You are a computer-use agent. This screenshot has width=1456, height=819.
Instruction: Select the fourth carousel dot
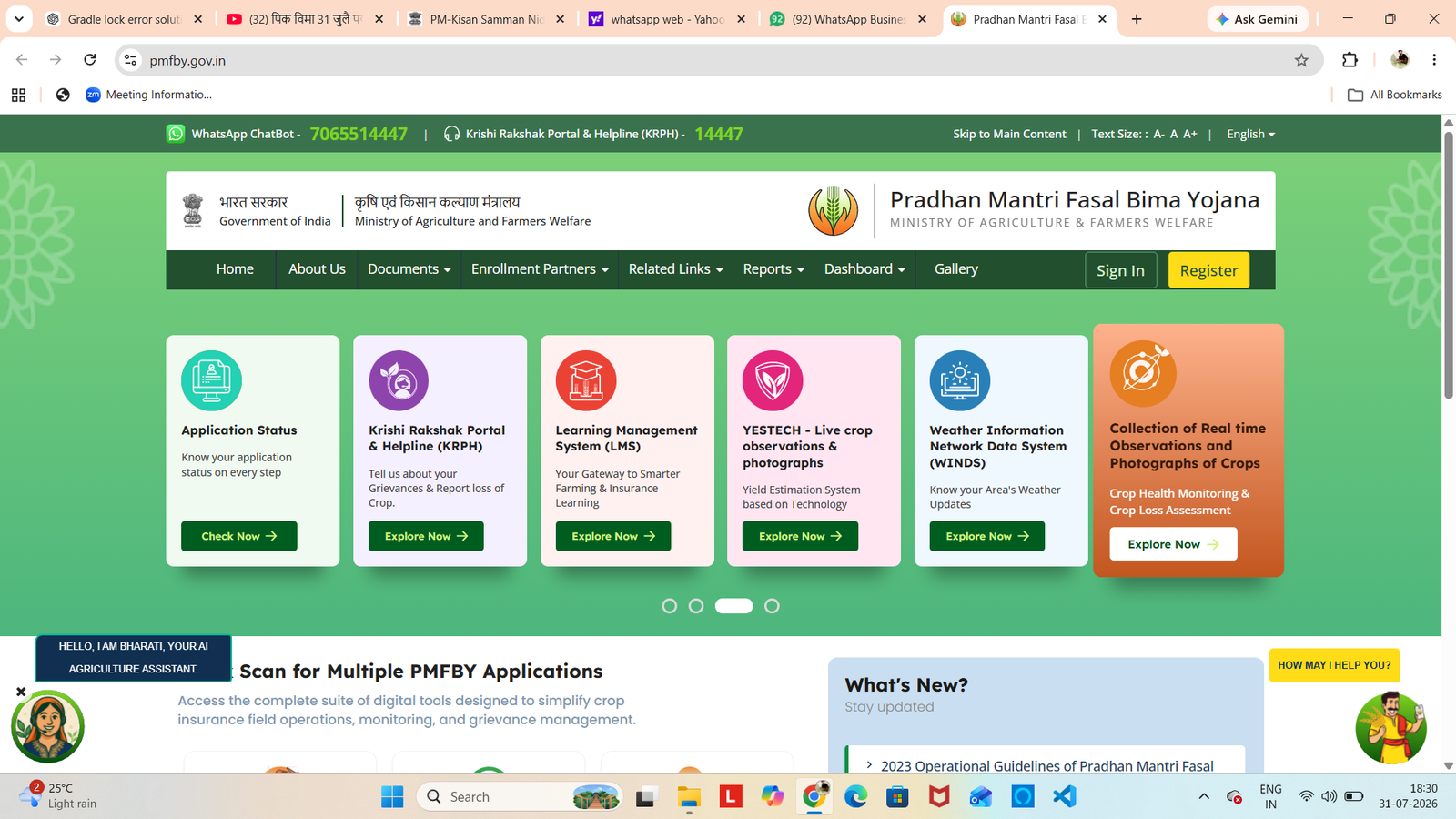[x=772, y=606]
